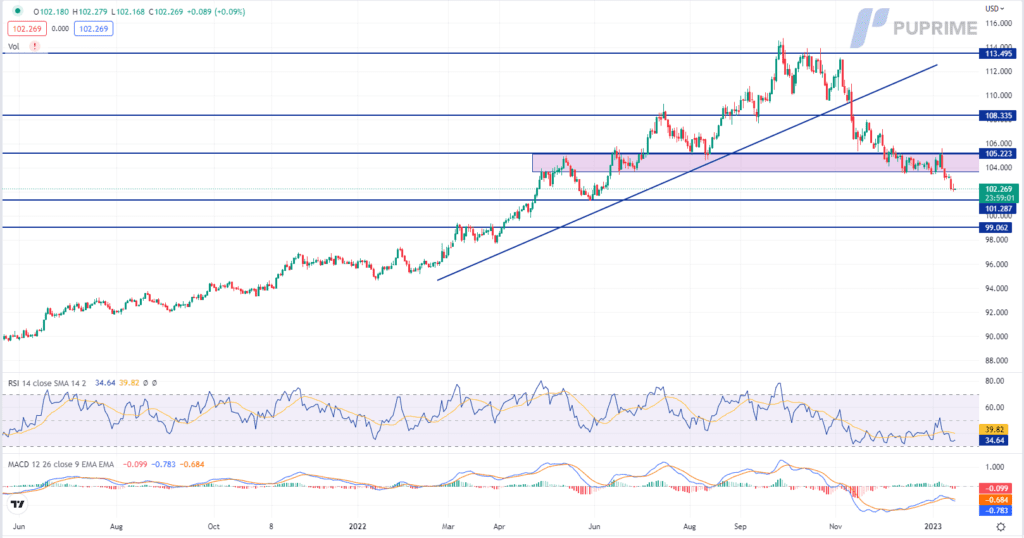Select the purple shaded support zone rectangle
Image resolution: width=1024 pixels, height=538 pixels.
tap(755, 163)
